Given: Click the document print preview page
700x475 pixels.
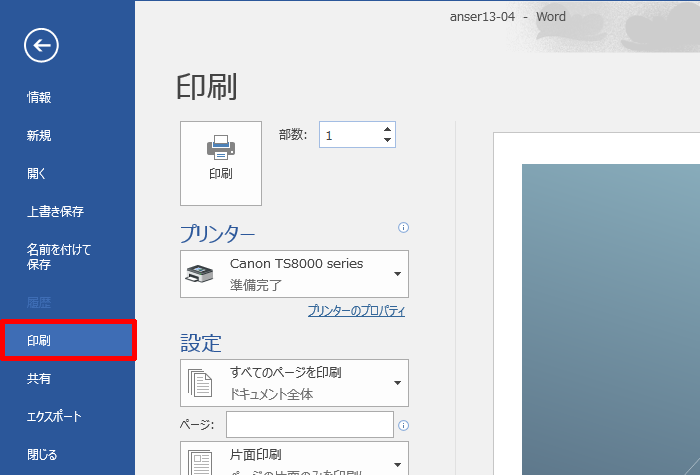Looking at the screenshot, I should pyautogui.click(x=597, y=304).
